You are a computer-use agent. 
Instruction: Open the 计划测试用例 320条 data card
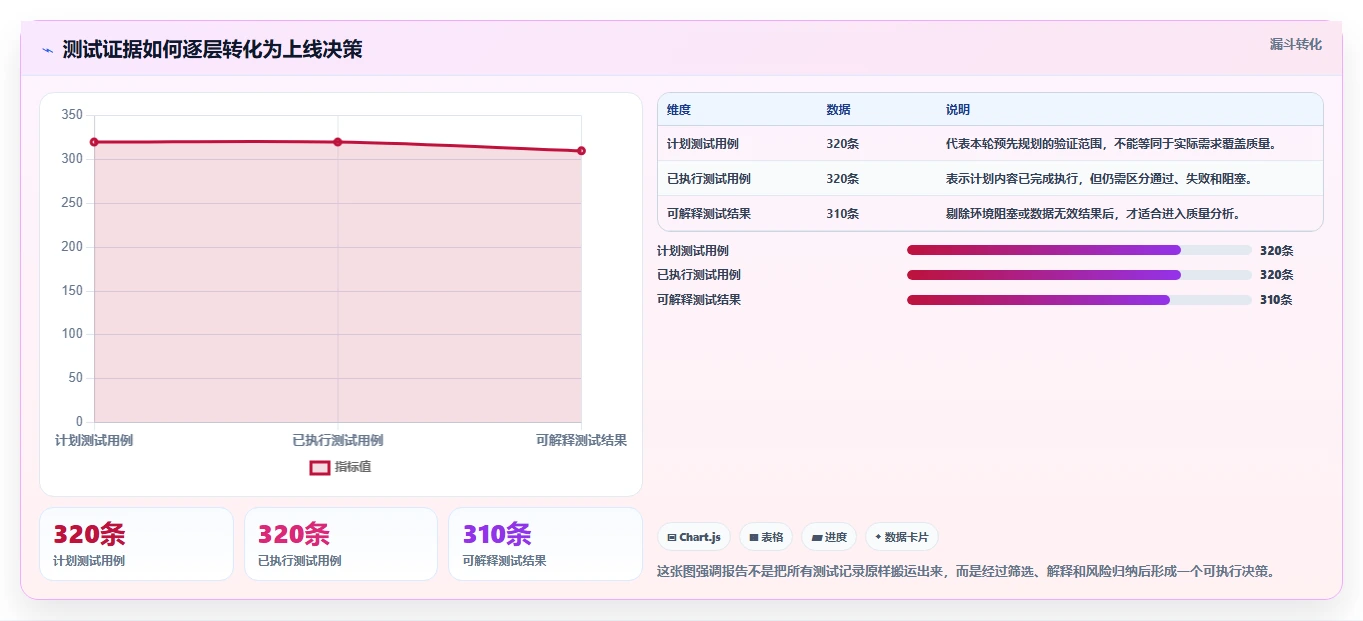[136, 544]
